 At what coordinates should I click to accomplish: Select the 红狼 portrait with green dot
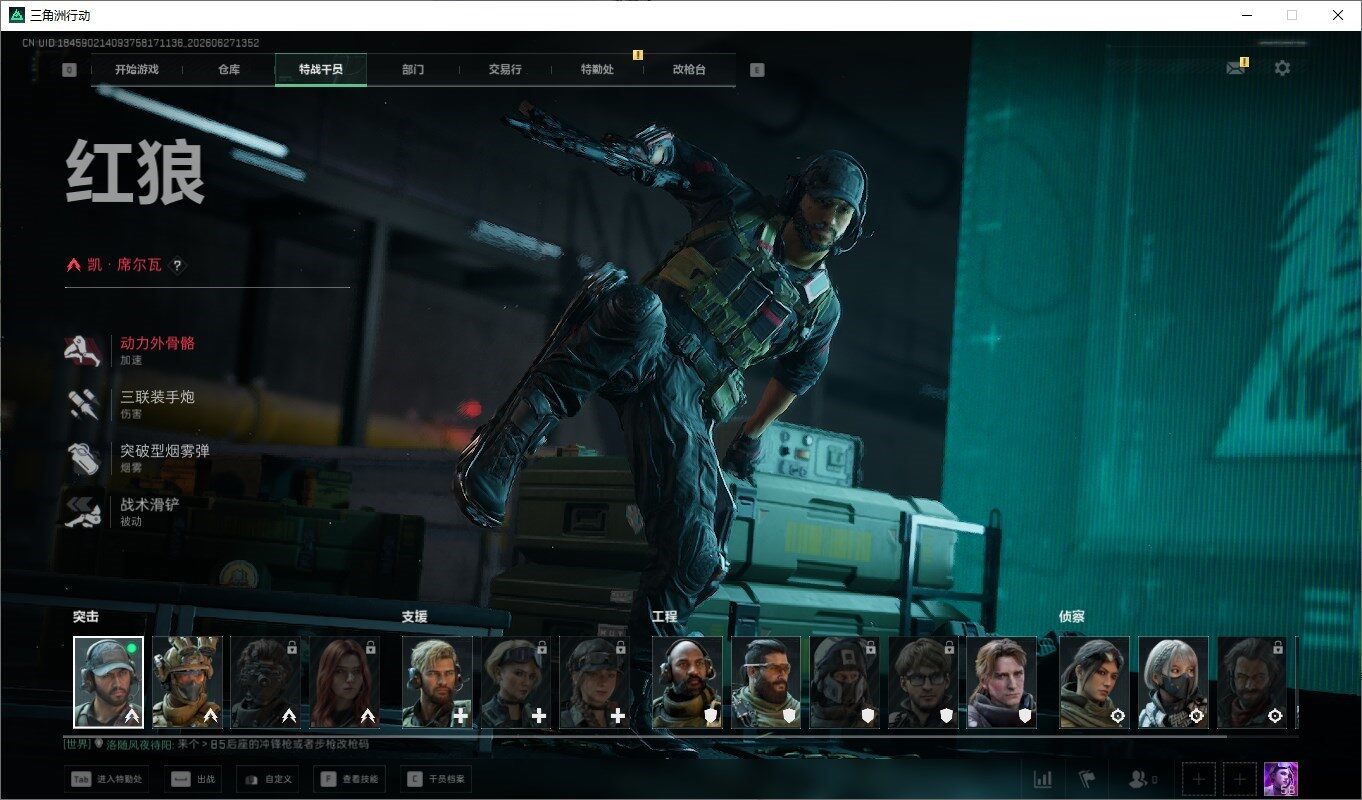pyautogui.click(x=108, y=682)
